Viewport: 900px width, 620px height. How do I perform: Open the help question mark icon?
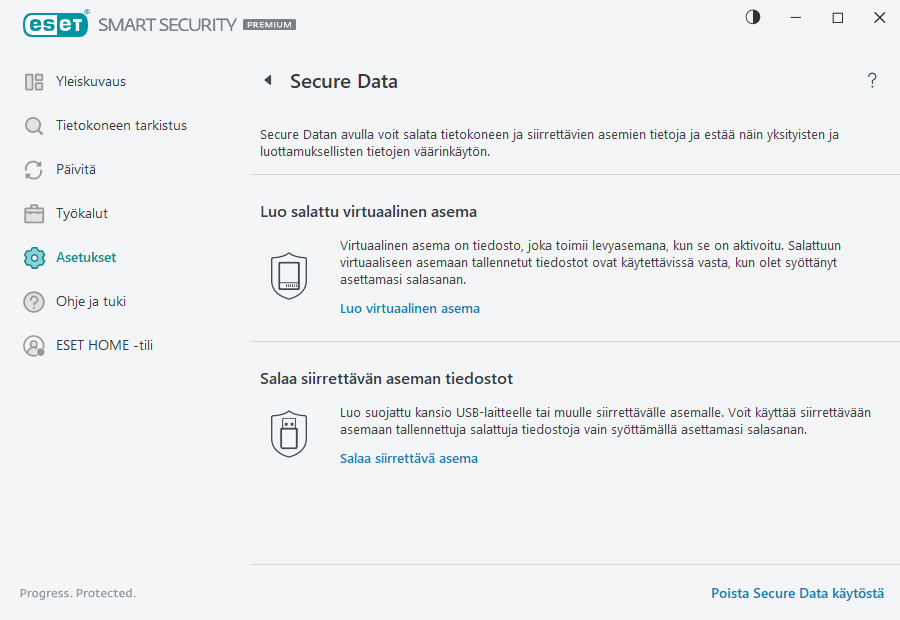(x=871, y=81)
